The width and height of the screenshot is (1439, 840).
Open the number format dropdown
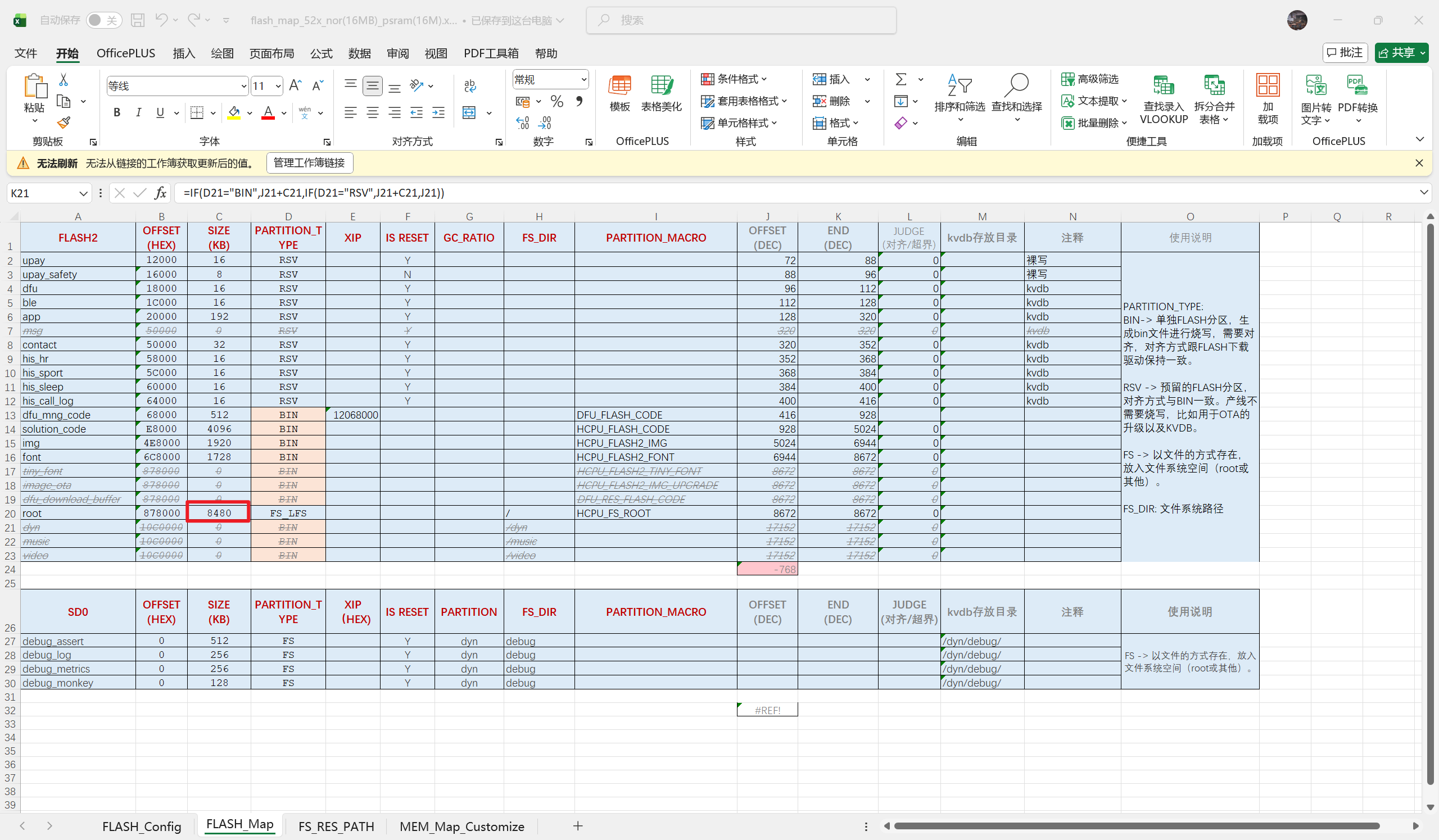tap(583, 79)
